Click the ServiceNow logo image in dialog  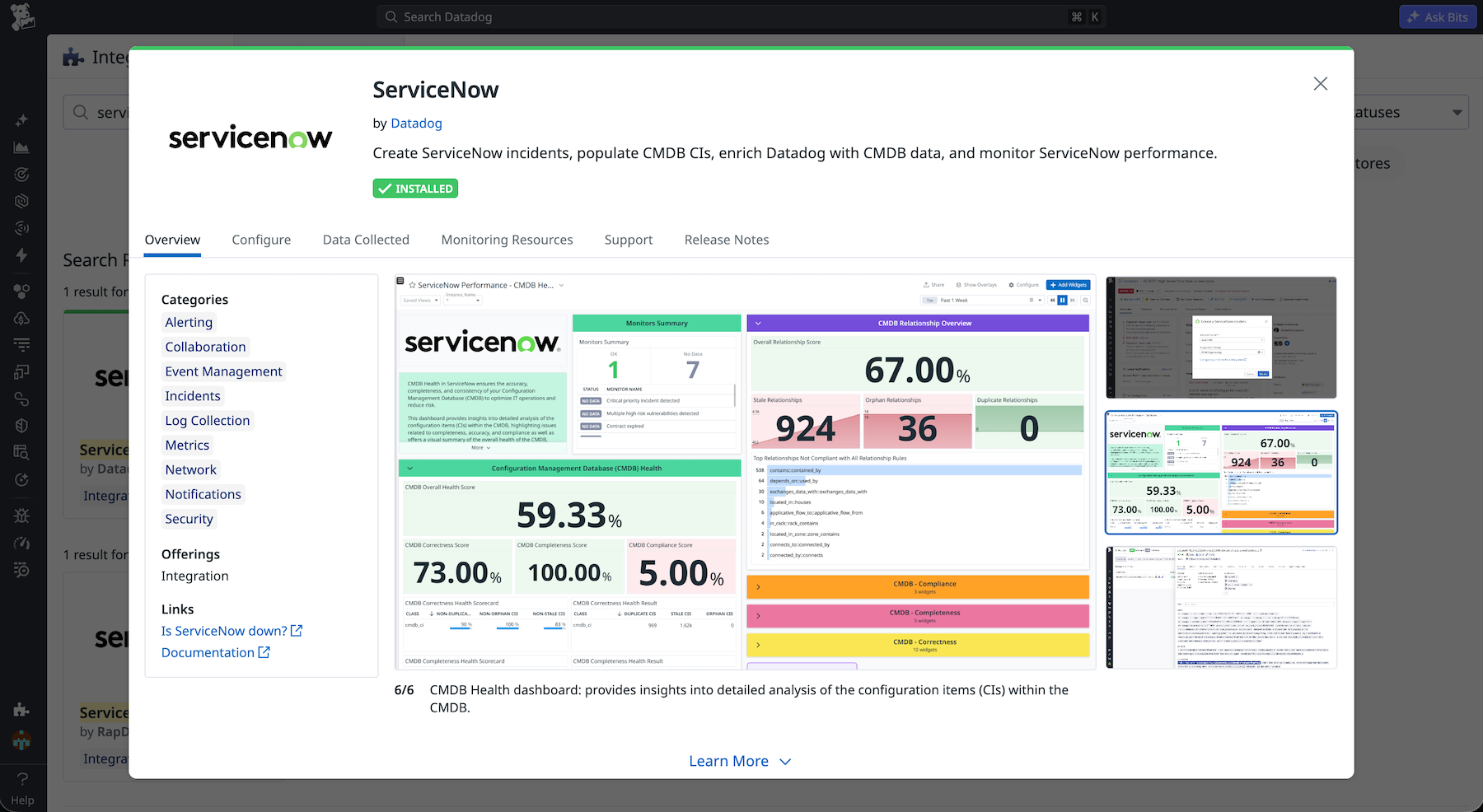pos(250,137)
